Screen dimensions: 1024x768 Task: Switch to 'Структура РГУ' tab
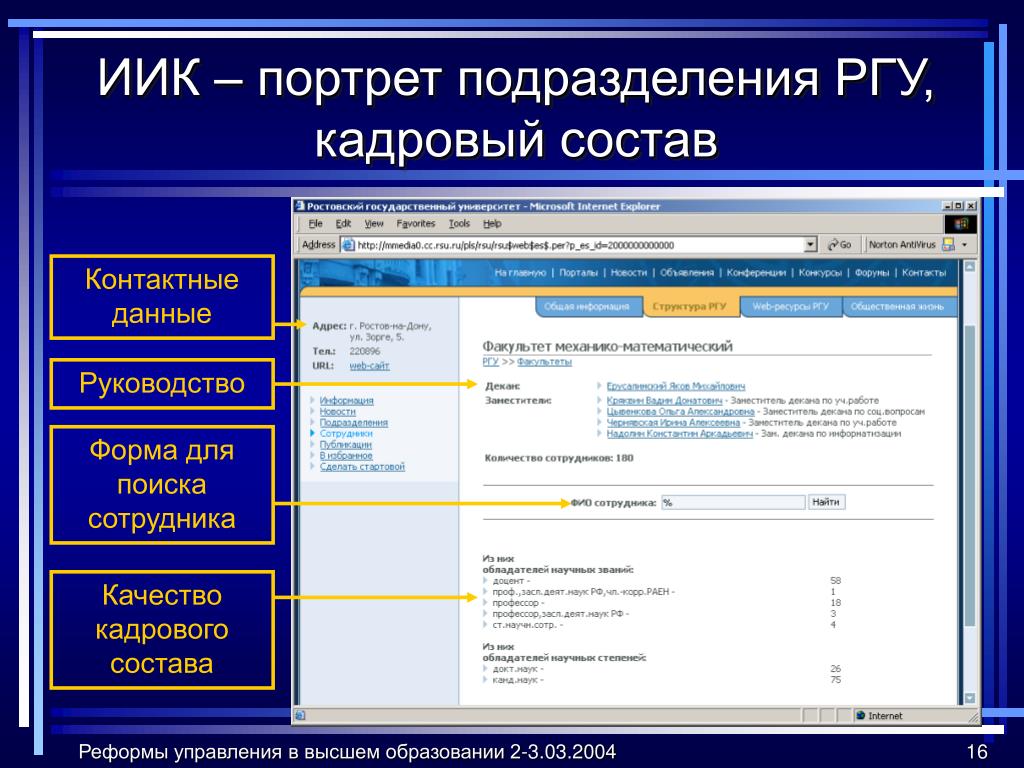[689, 306]
